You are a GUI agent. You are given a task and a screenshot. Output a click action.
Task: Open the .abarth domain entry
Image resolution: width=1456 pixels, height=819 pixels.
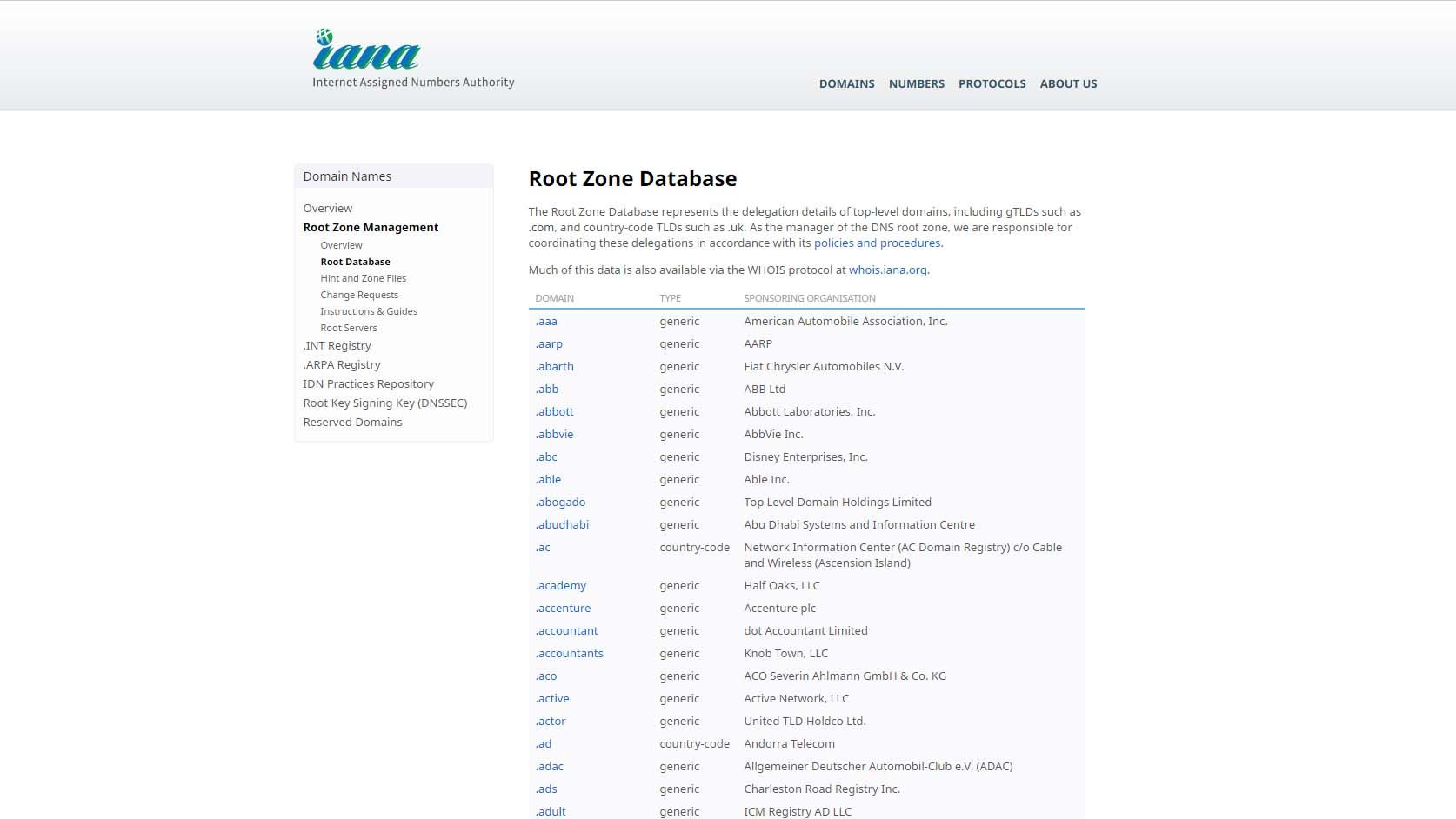click(x=554, y=367)
